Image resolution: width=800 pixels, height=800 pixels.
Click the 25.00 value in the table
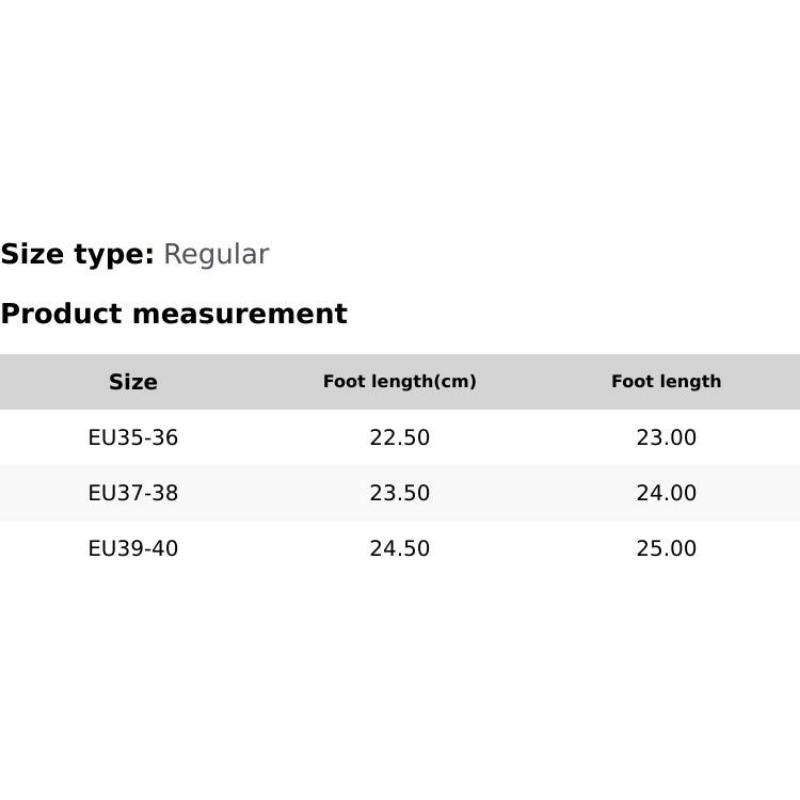(x=666, y=549)
